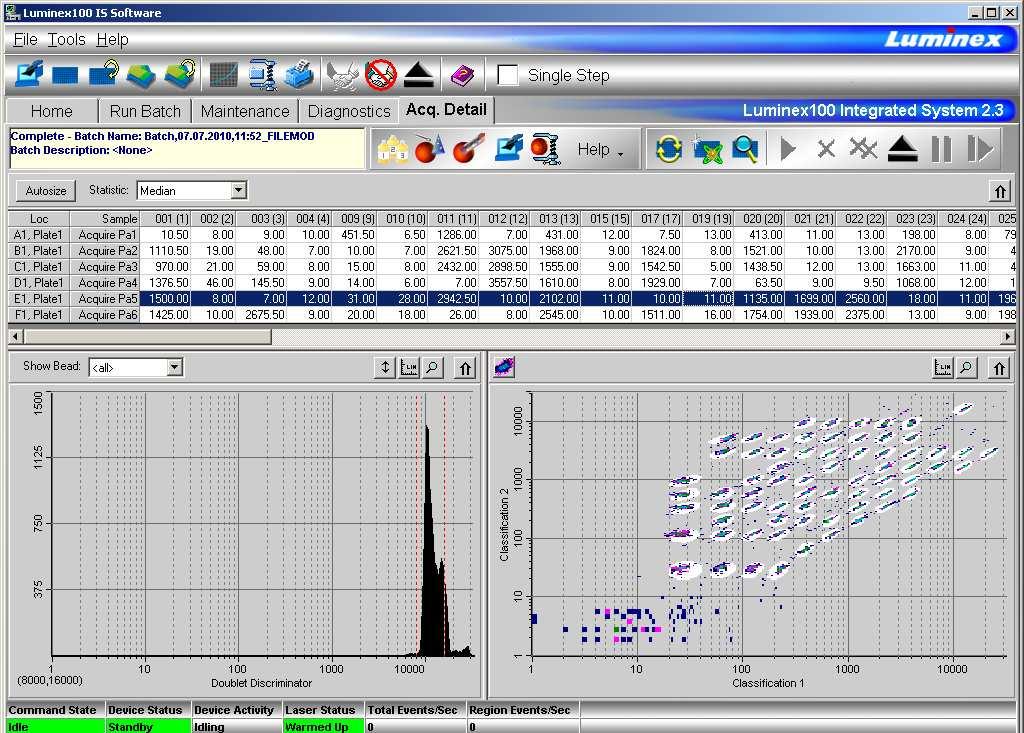Click the double grey X cancel-all icon
Viewport: 1024px width, 733px height.
pos(863,149)
